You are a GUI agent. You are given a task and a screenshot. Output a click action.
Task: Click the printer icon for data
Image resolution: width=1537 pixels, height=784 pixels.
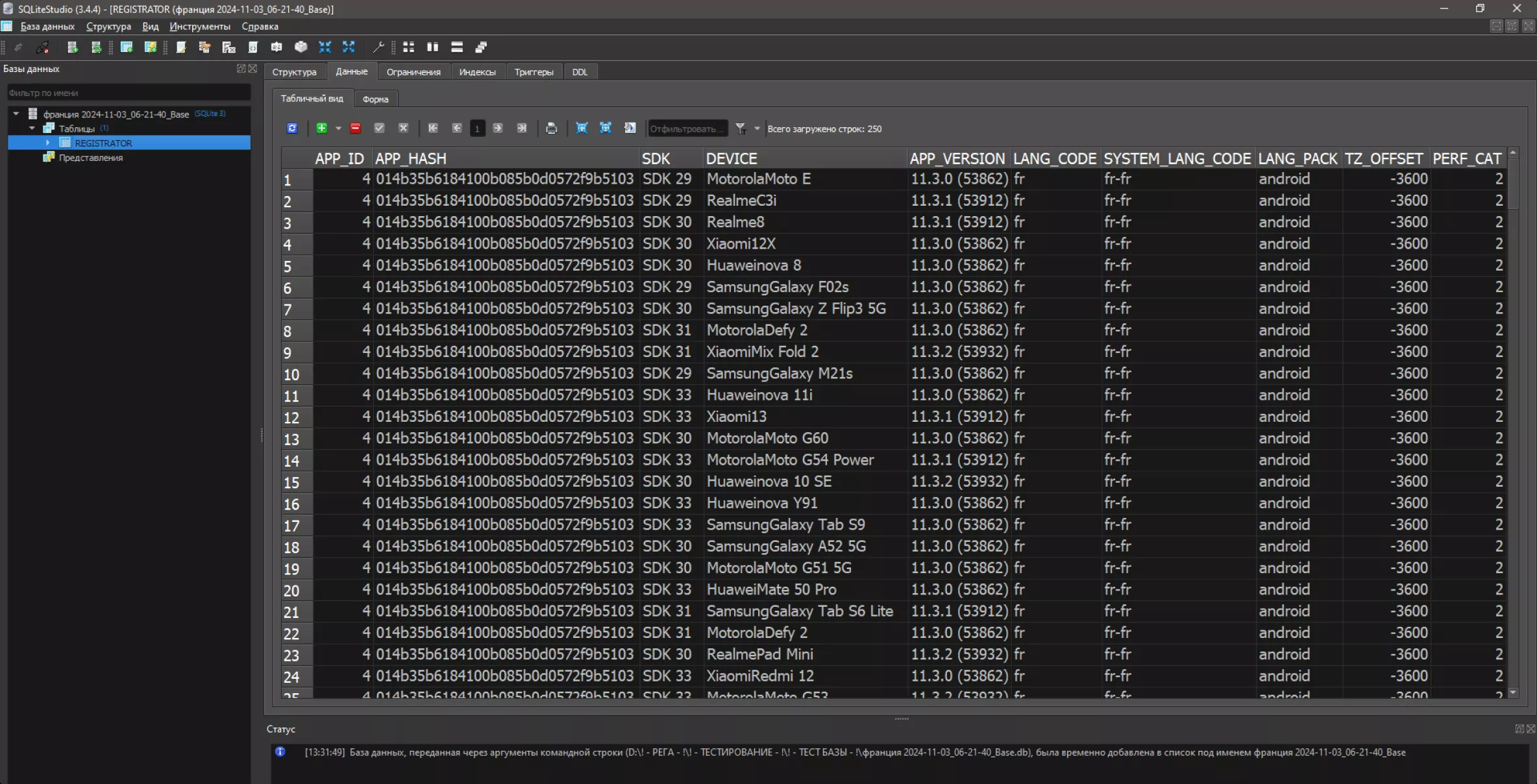coord(551,128)
